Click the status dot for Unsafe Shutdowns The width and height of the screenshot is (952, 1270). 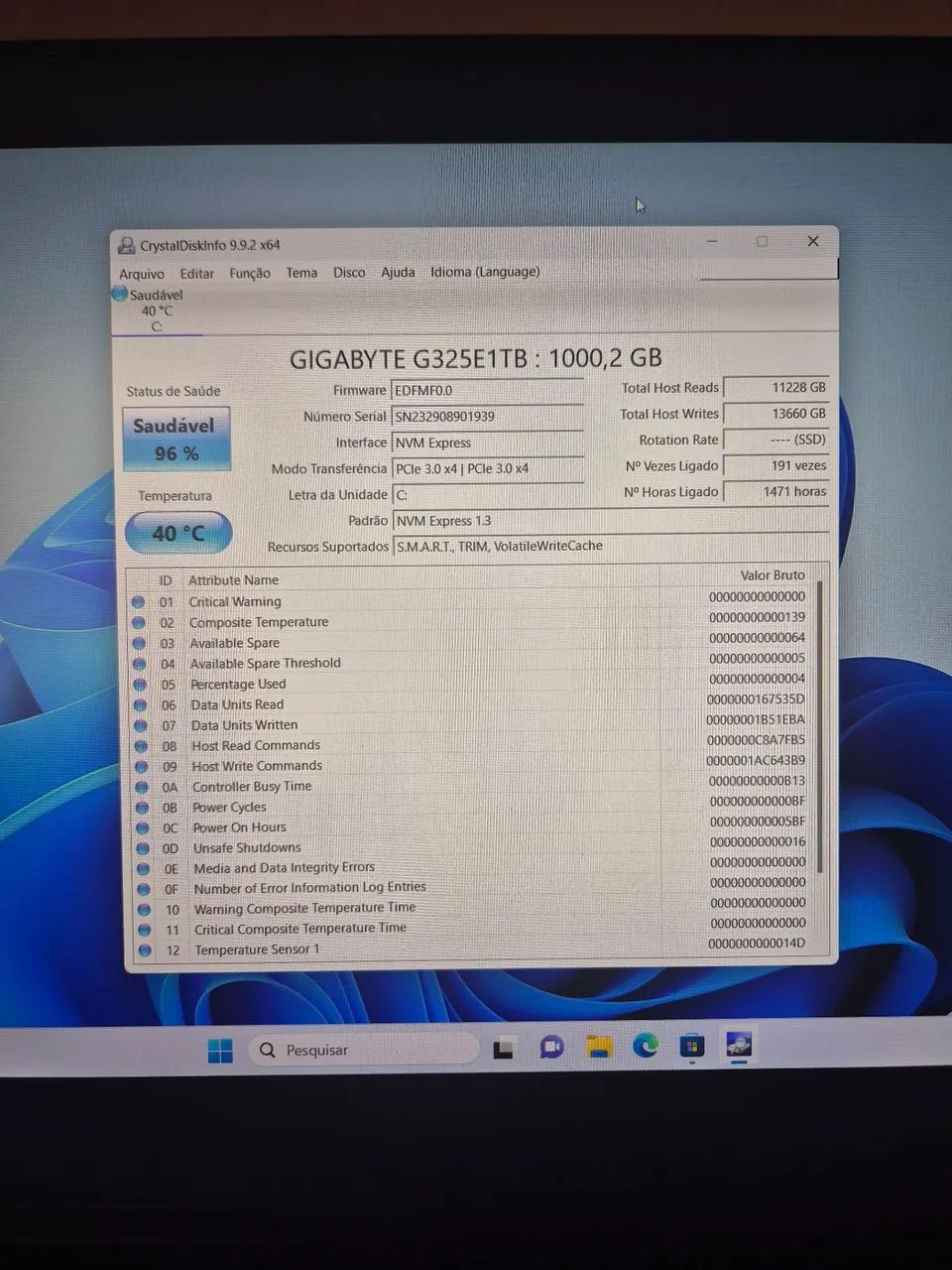[x=143, y=848]
